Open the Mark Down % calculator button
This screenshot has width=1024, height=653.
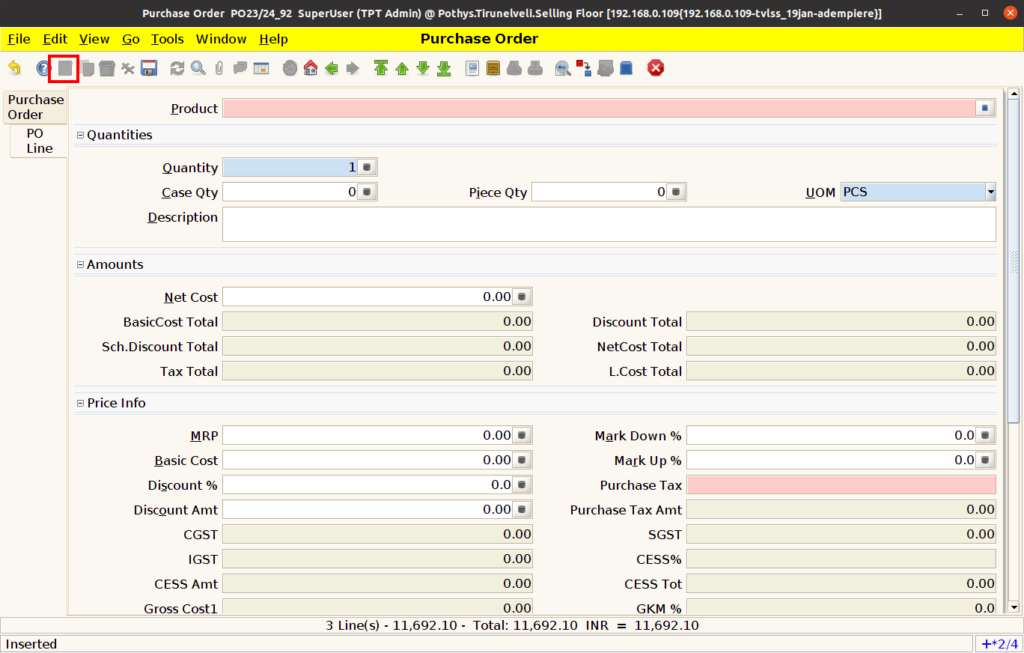click(985, 435)
